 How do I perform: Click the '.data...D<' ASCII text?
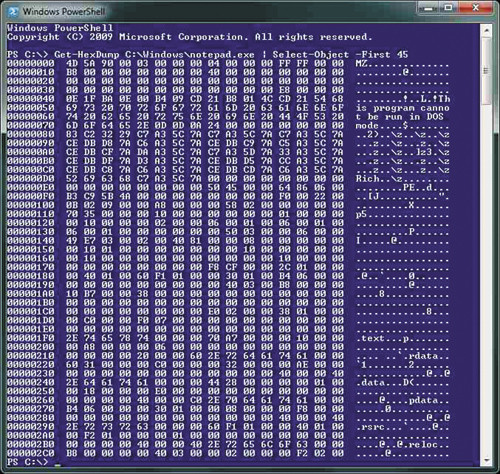385,382
